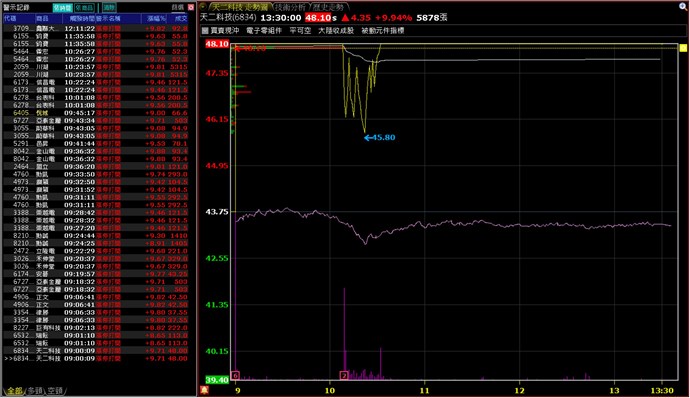Select alert row 2464 at 09:36:20
Screen dimensions: 690x398
(x=95, y=167)
